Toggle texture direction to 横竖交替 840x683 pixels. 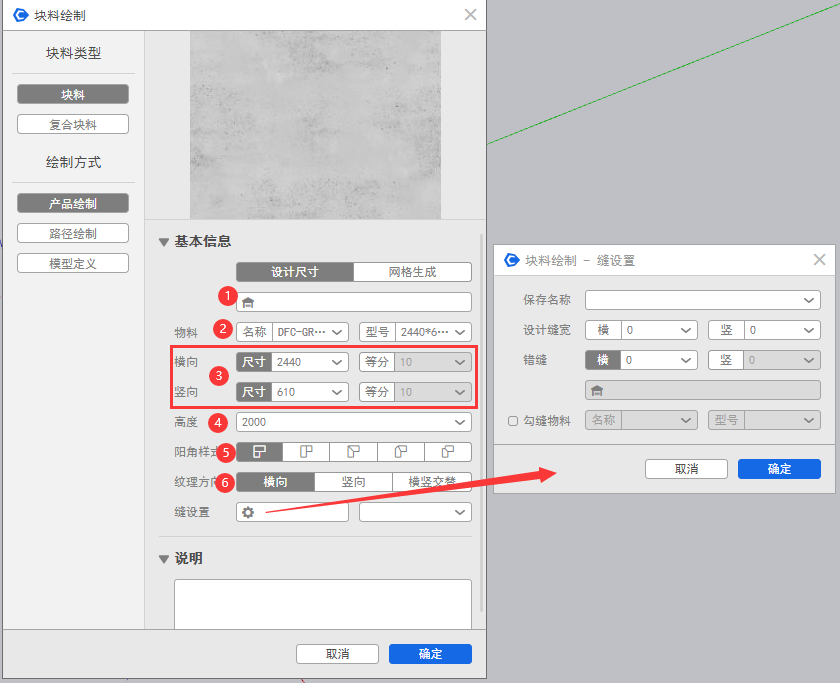pyautogui.click(x=432, y=482)
